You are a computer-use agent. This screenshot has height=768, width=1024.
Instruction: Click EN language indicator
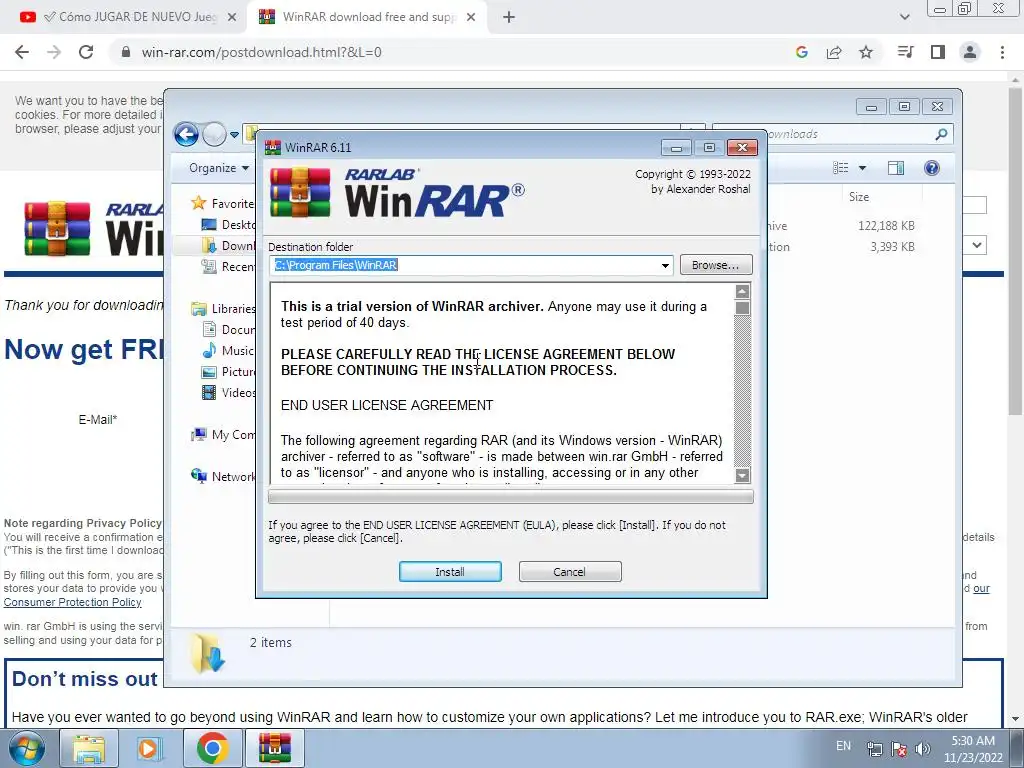pyautogui.click(x=844, y=746)
